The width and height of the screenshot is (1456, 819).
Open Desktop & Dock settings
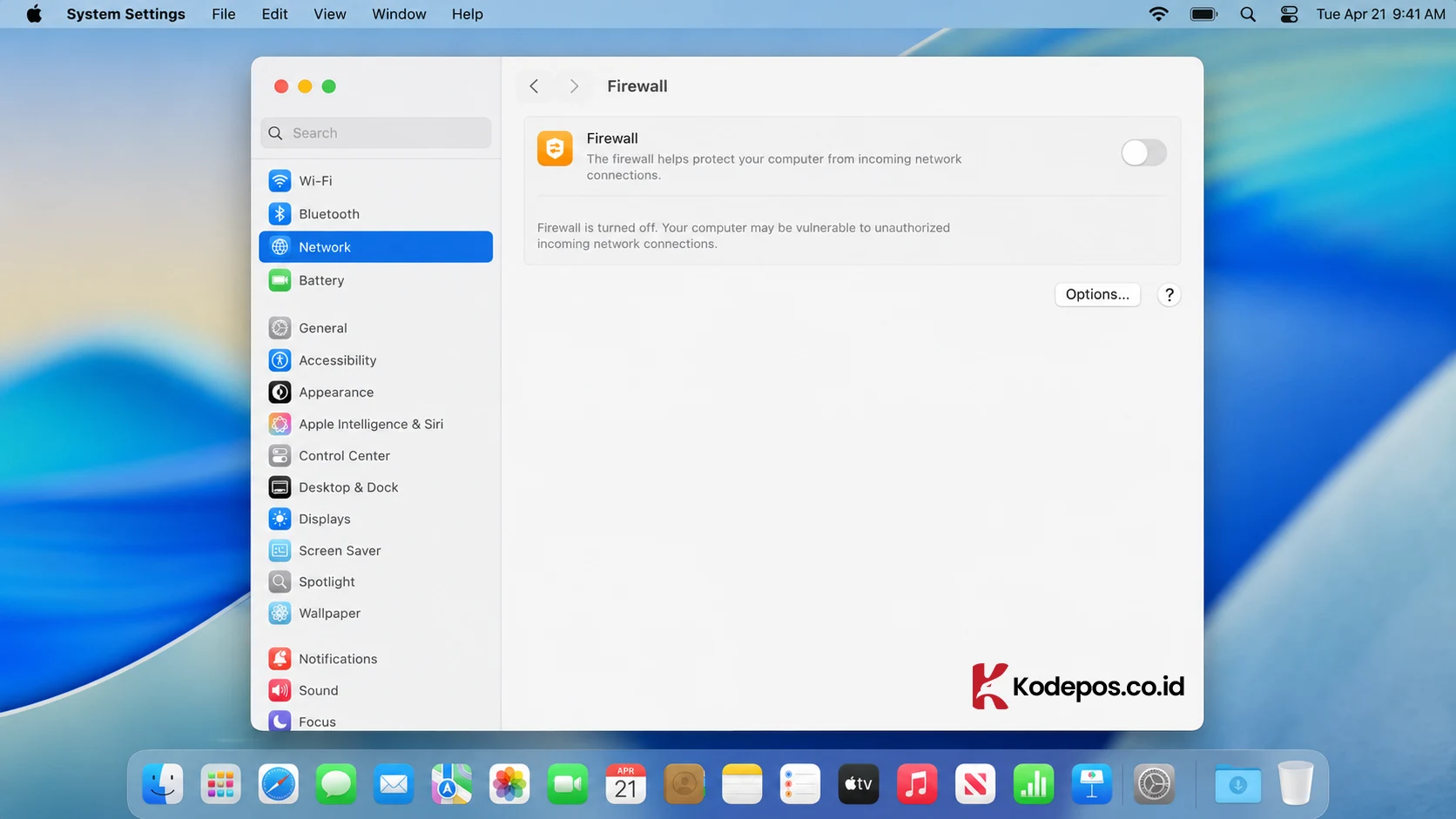[375, 487]
